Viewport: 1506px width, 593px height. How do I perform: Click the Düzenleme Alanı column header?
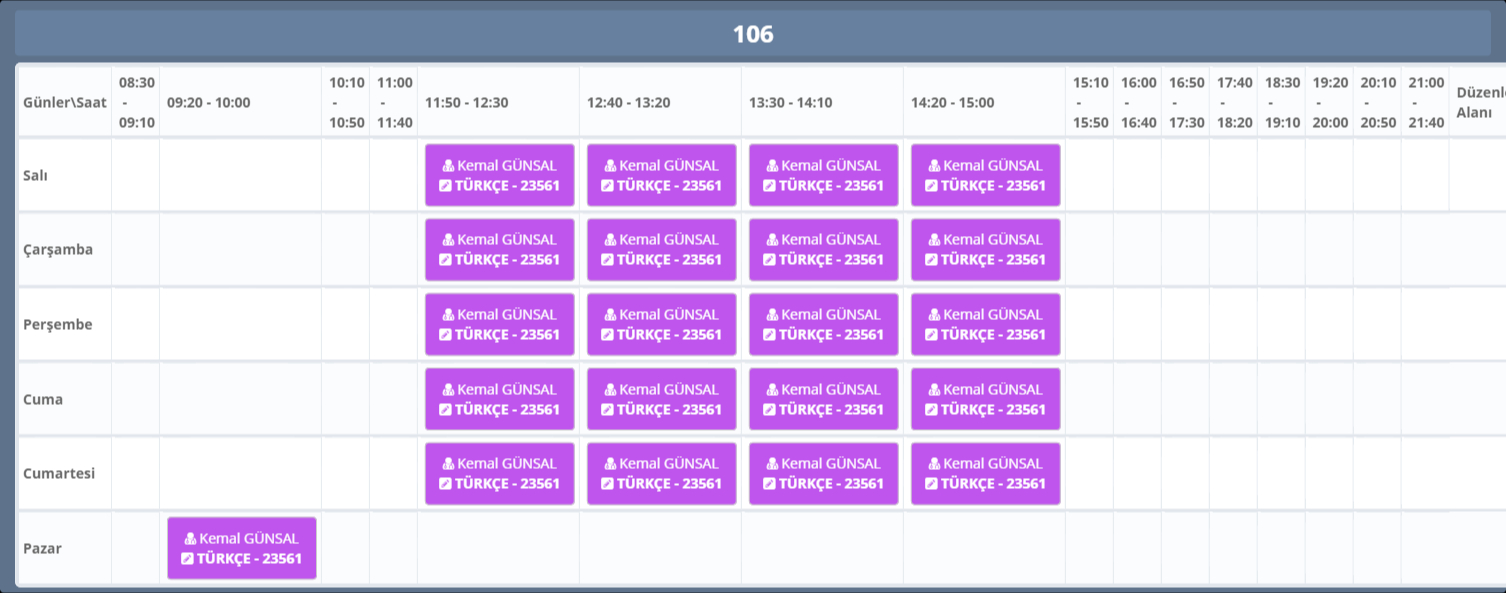1478,102
